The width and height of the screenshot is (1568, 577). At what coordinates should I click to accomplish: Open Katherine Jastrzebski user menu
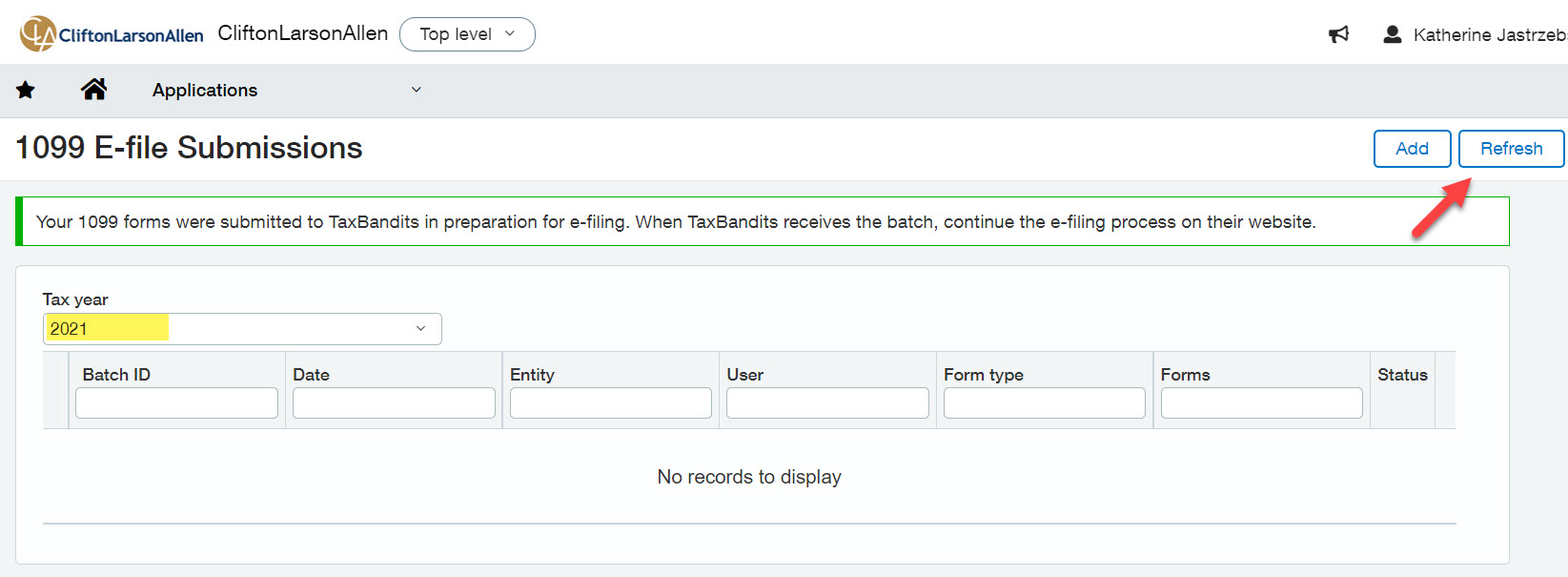click(1489, 35)
